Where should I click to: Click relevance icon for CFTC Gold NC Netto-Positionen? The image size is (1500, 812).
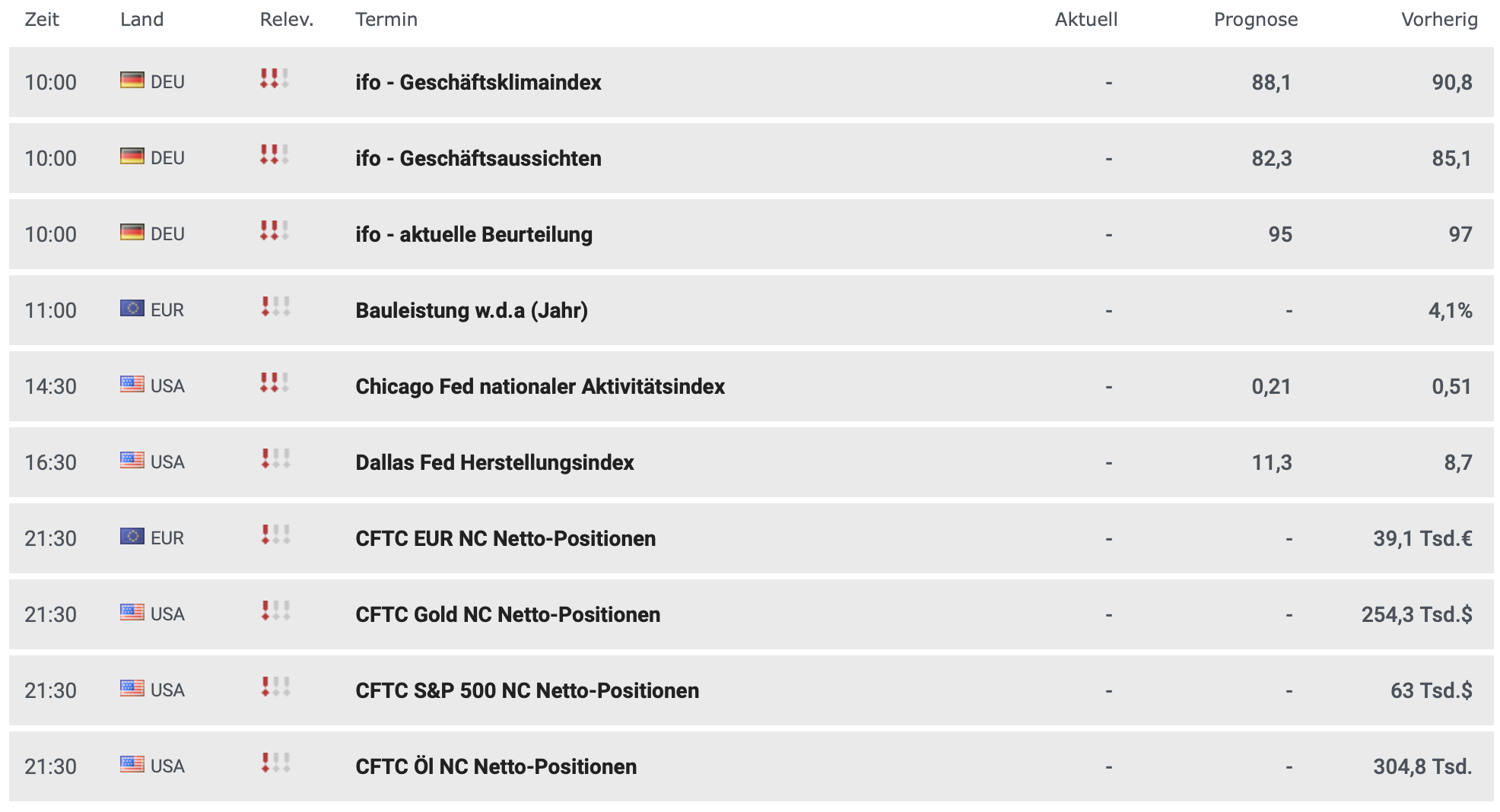coord(275,611)
